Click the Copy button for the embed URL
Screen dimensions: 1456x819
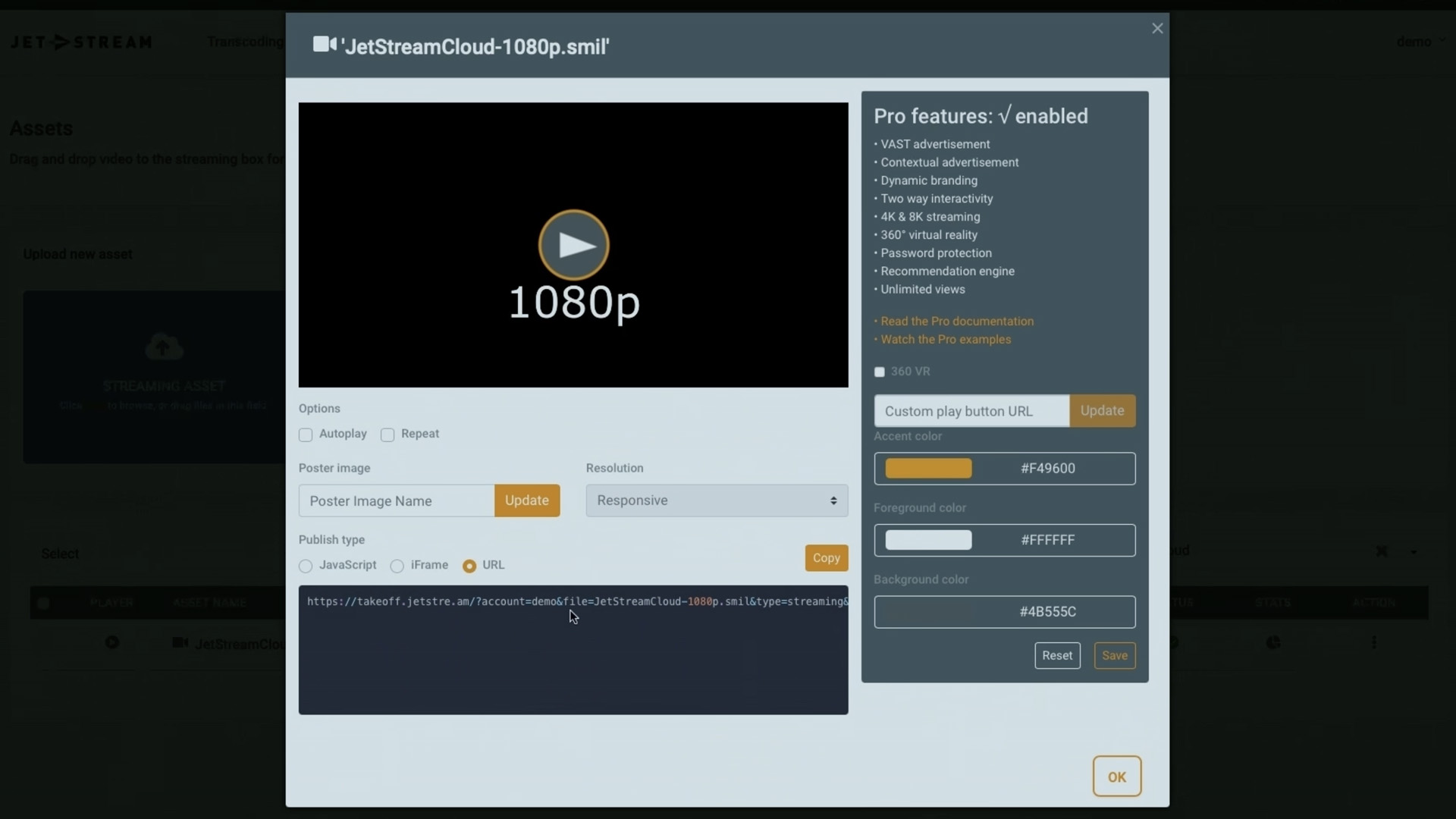click(826, 558)
